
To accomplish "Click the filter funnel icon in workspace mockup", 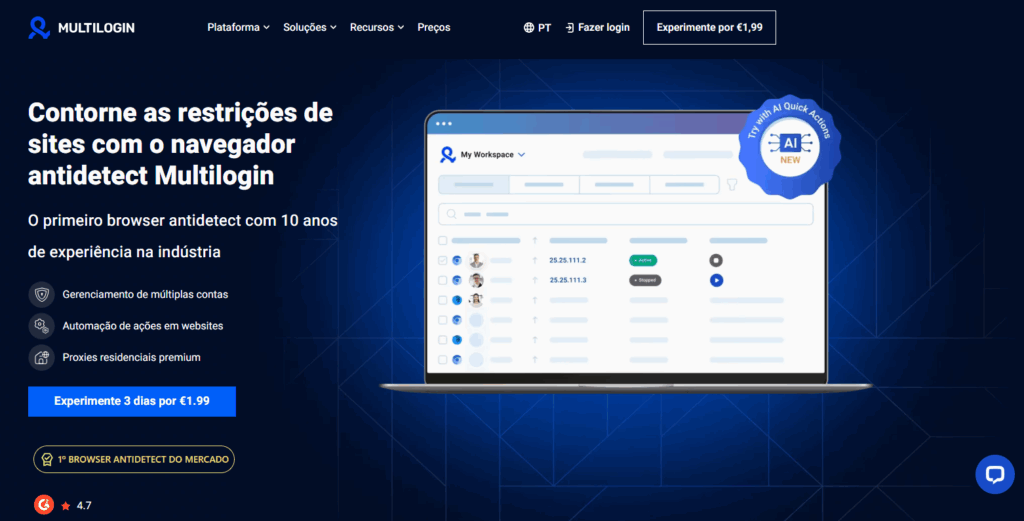I will (732, 185).
